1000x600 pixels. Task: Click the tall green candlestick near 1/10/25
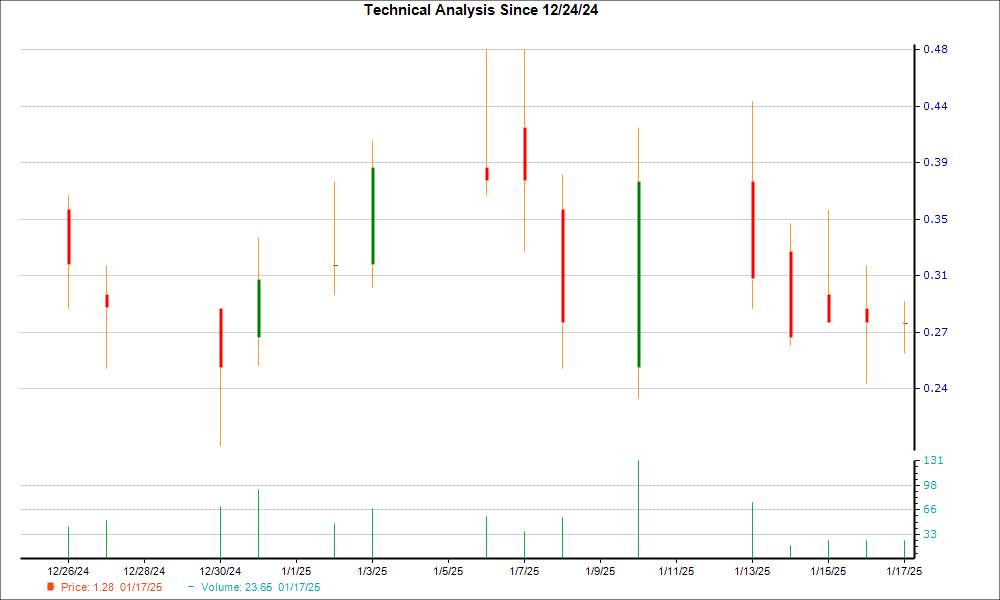(x=638, y=274)
